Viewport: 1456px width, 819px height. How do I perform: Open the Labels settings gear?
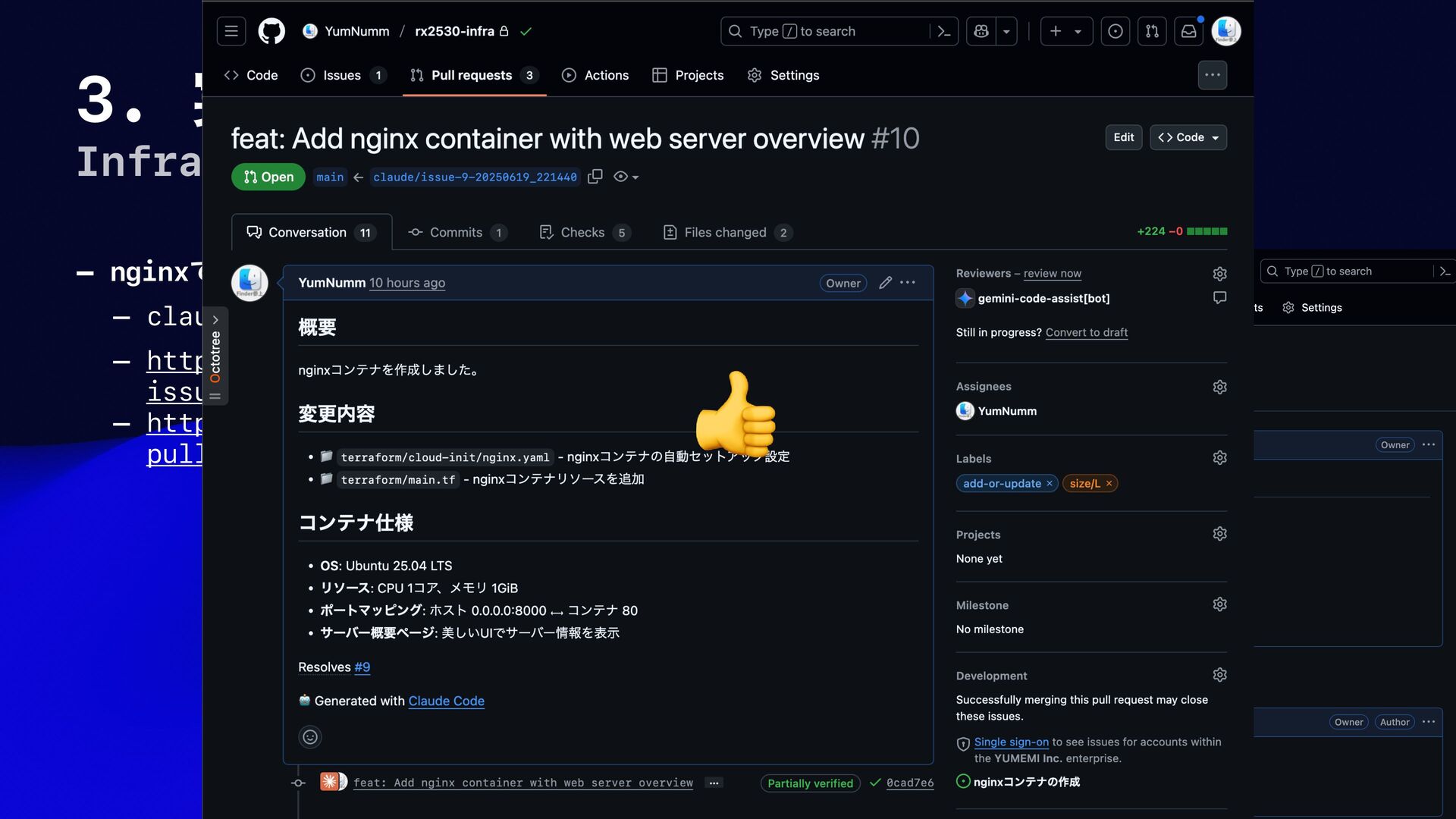coord(1219,458)
